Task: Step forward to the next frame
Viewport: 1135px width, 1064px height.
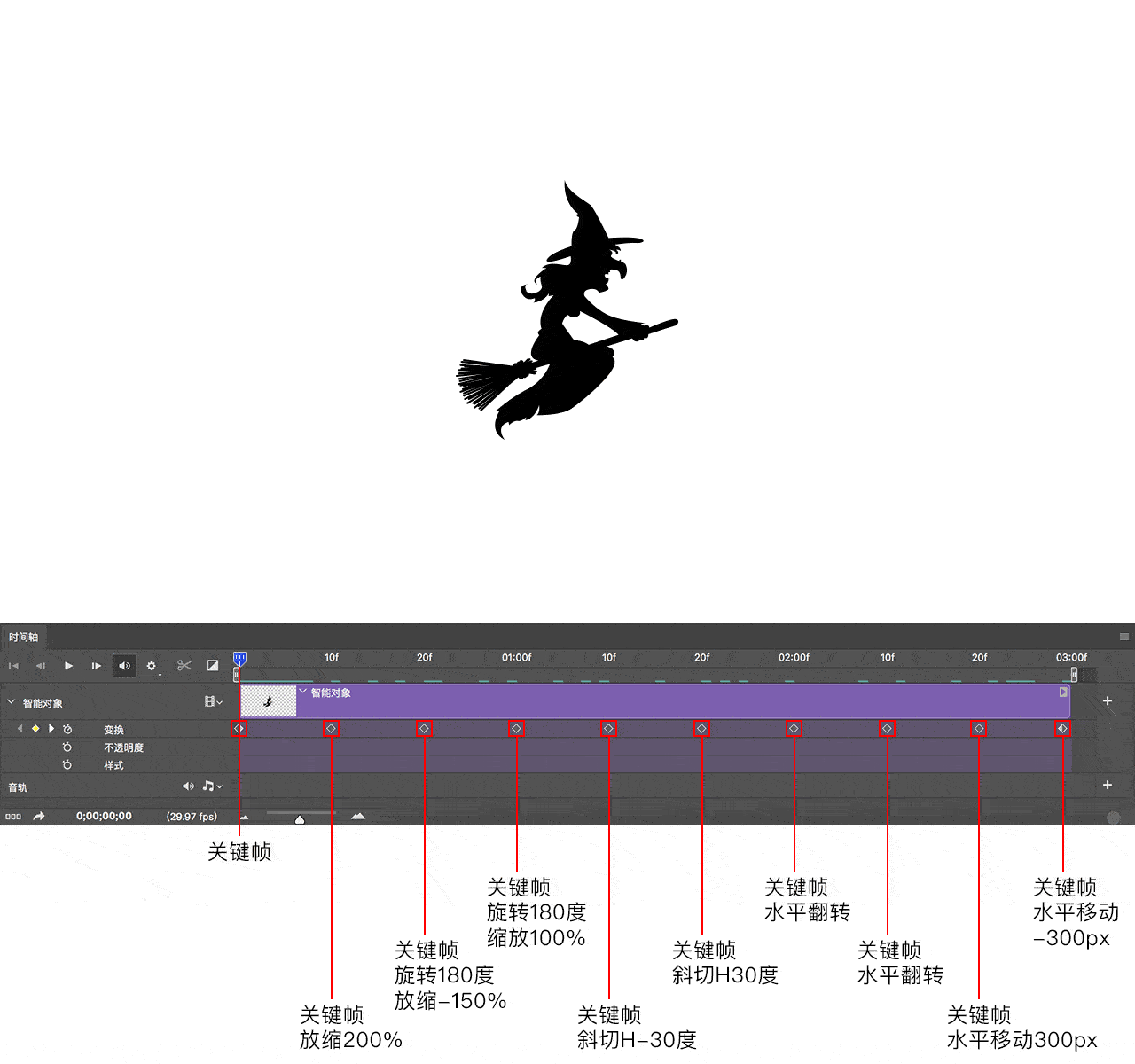Action: 96,666
